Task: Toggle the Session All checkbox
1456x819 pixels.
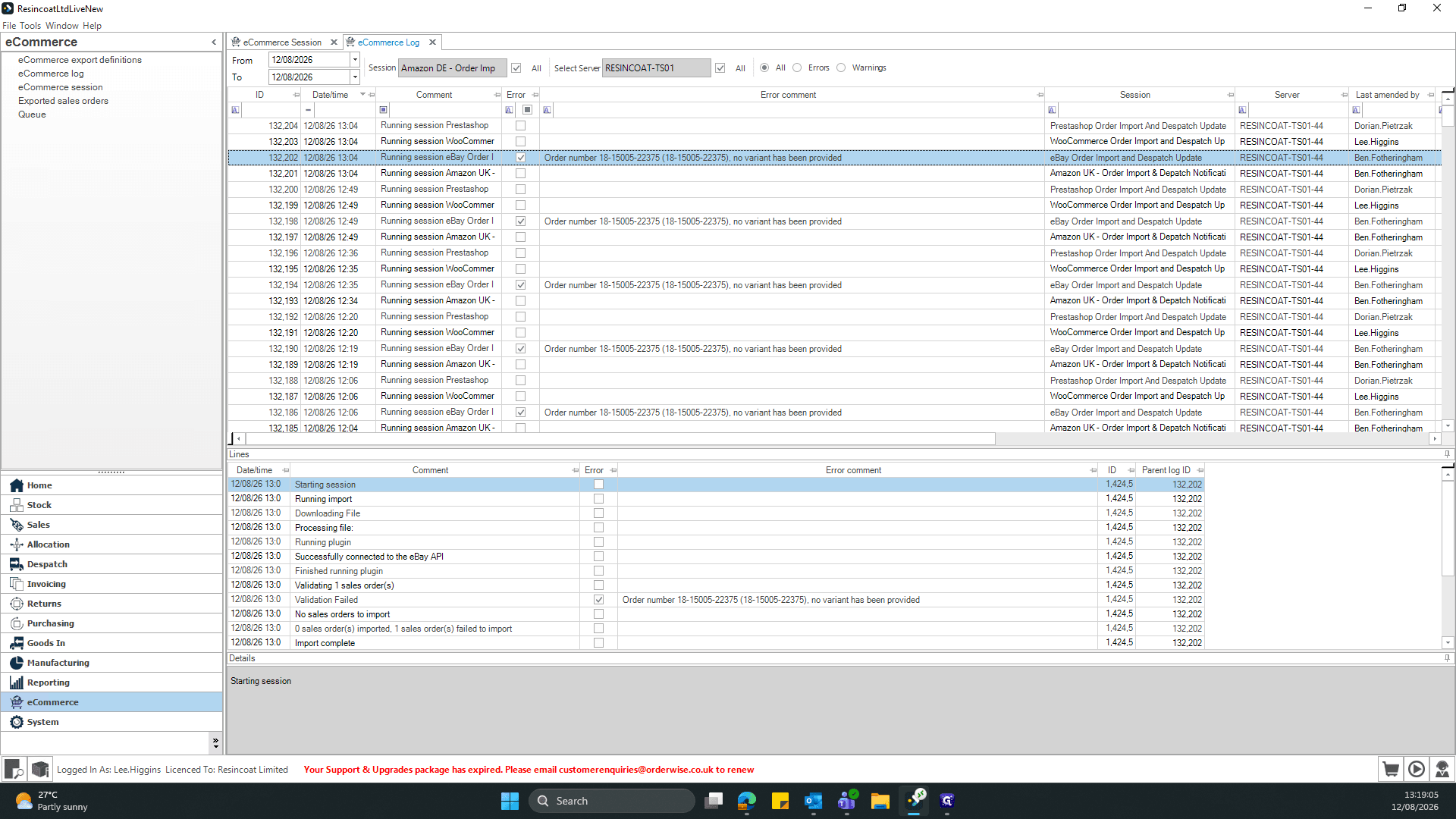Action: pos(516,68)
